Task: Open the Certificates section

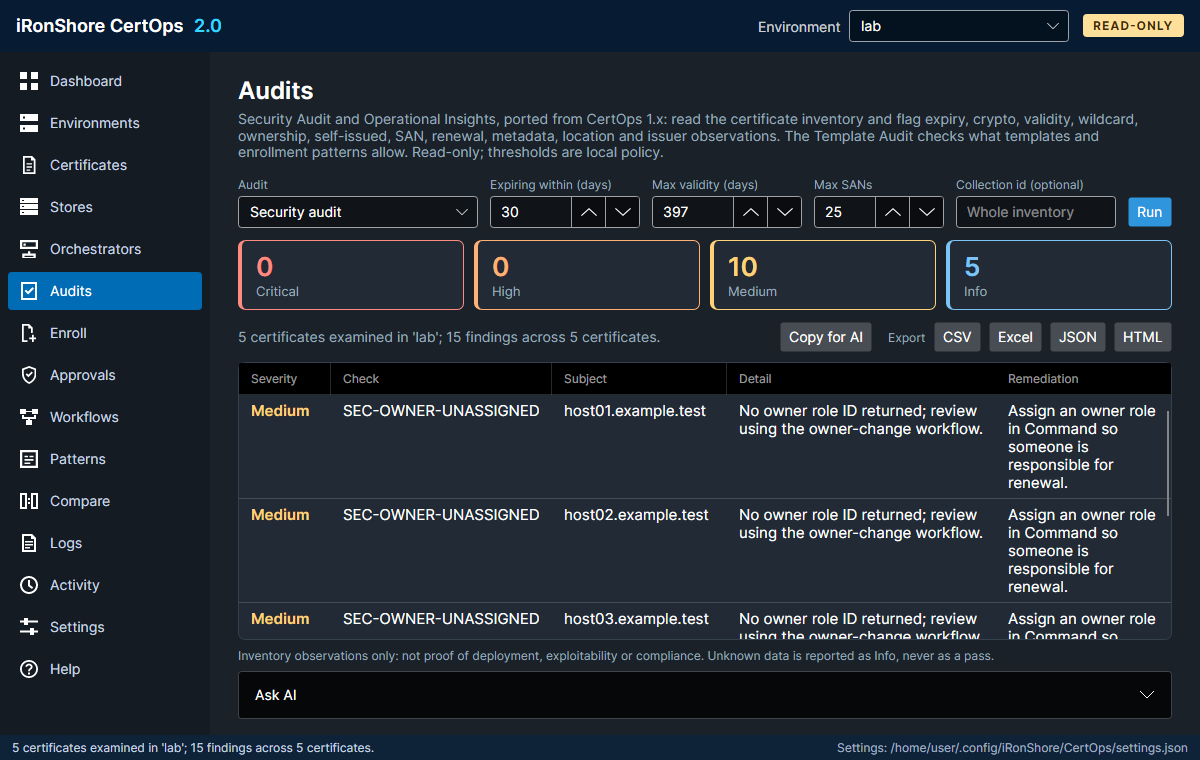Action: tap(105, 165)
